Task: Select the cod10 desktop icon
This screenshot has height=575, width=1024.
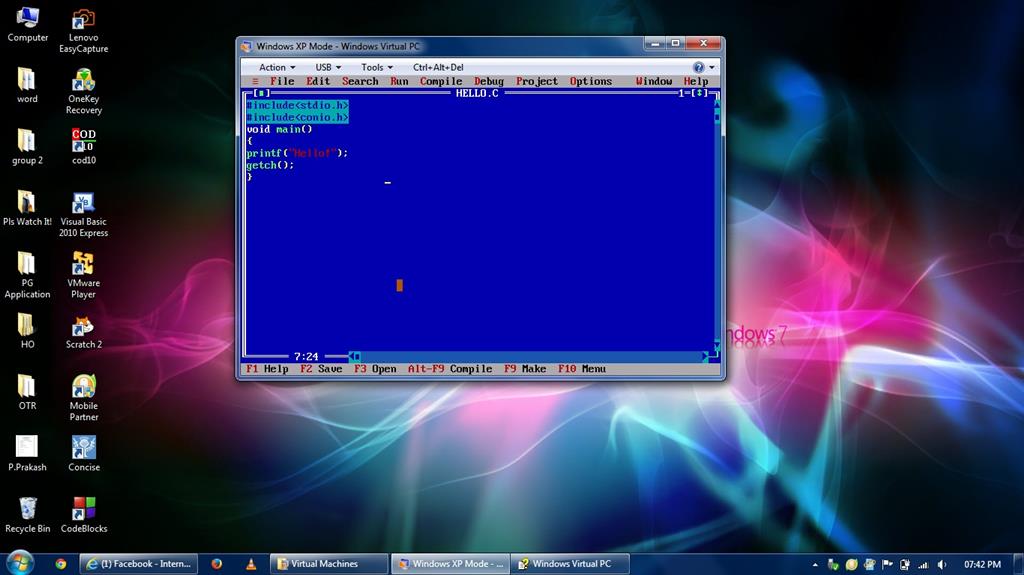Action: (x=84, y=146)
